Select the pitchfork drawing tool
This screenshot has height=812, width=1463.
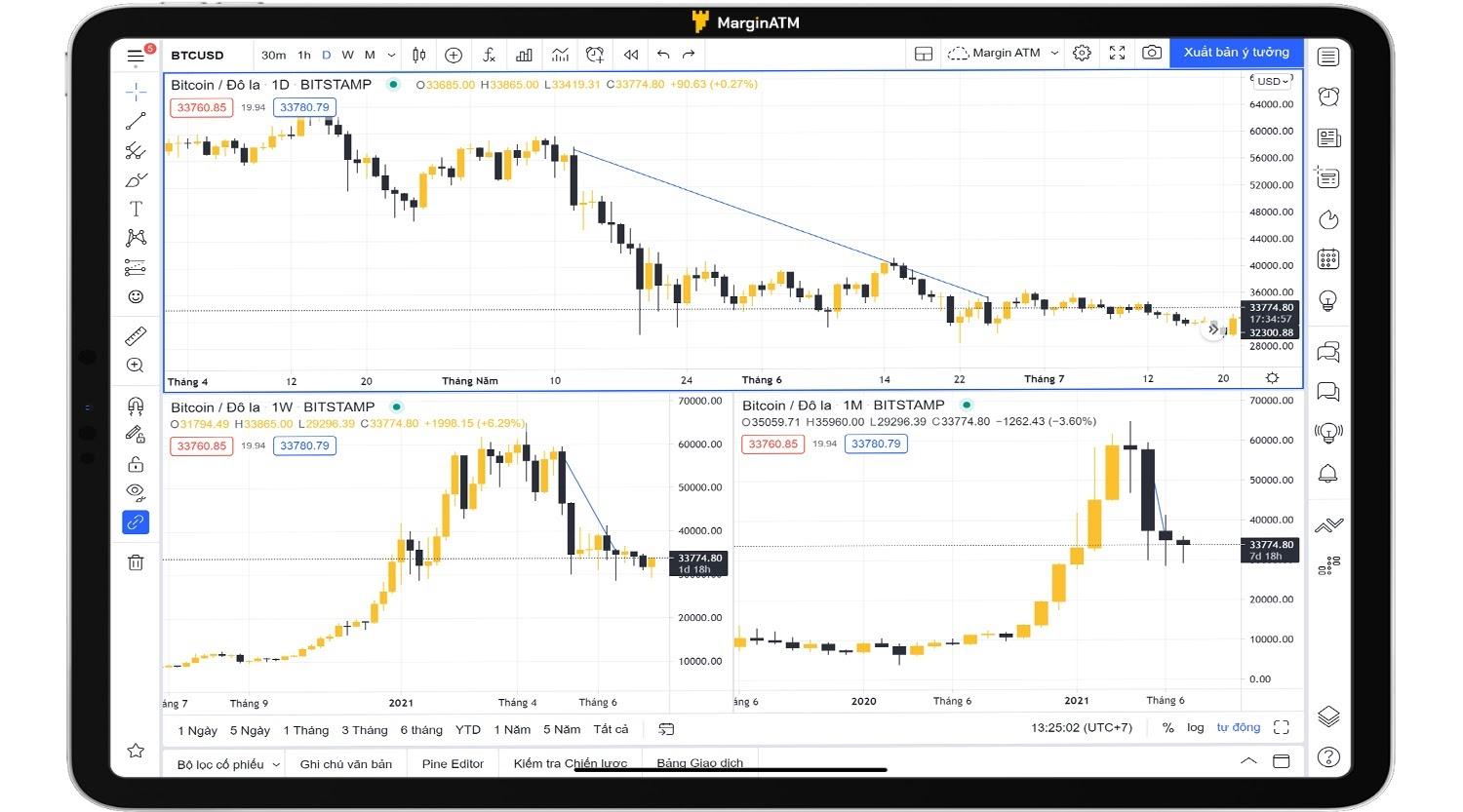tap(136, 151)
